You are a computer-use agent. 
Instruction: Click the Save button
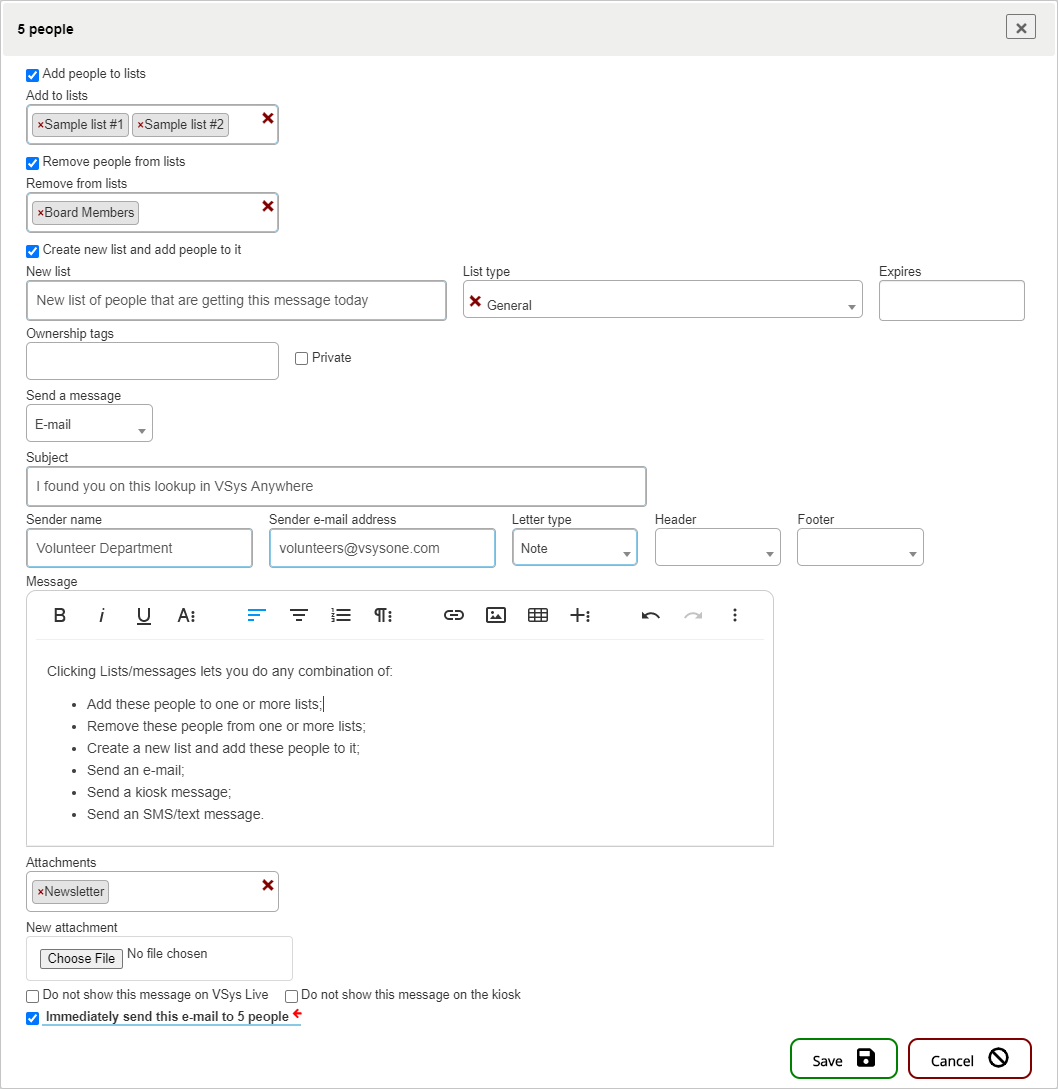pos(843,1059)
